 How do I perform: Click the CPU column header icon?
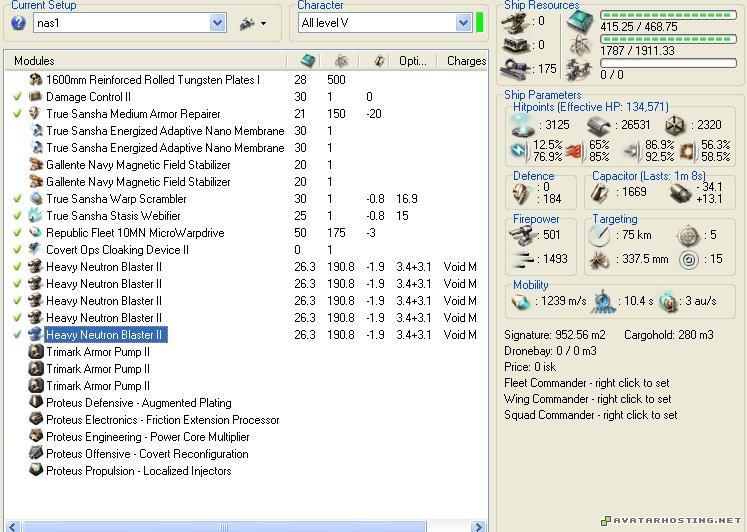(x=307, y=61)
